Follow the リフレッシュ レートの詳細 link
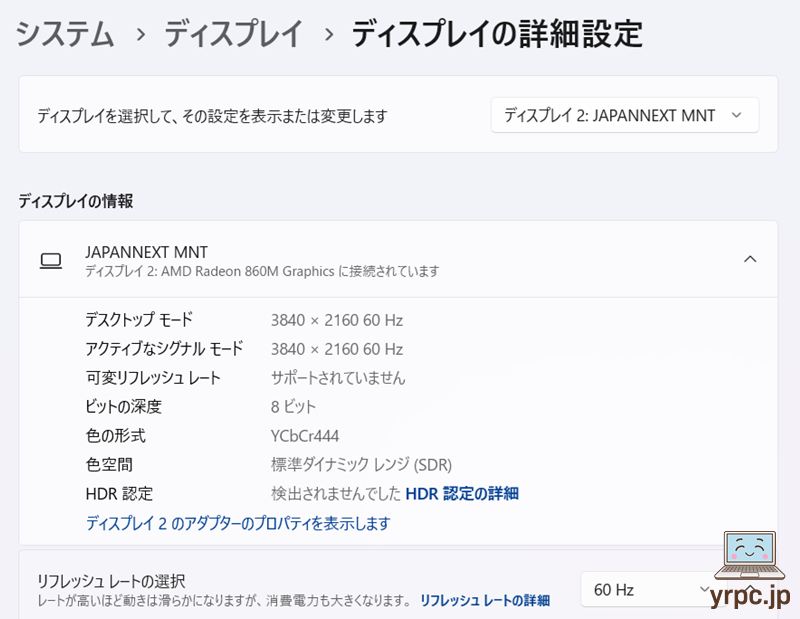 coord(485,601)
